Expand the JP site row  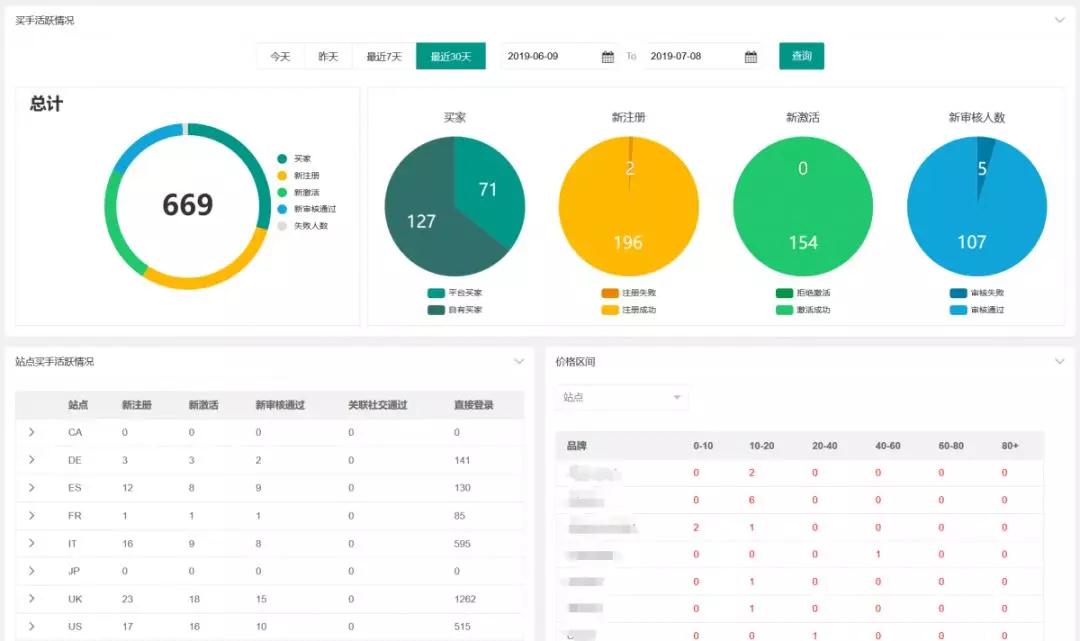coord(32,571)
